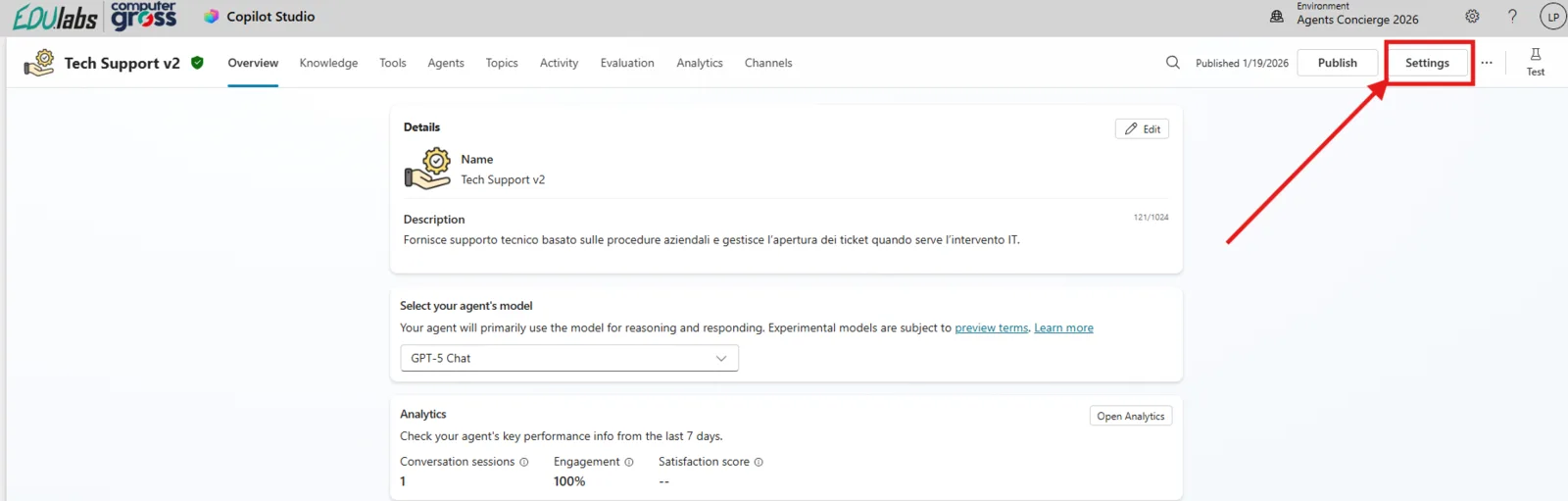Click the search magnifier icon

coord(1172,63)
